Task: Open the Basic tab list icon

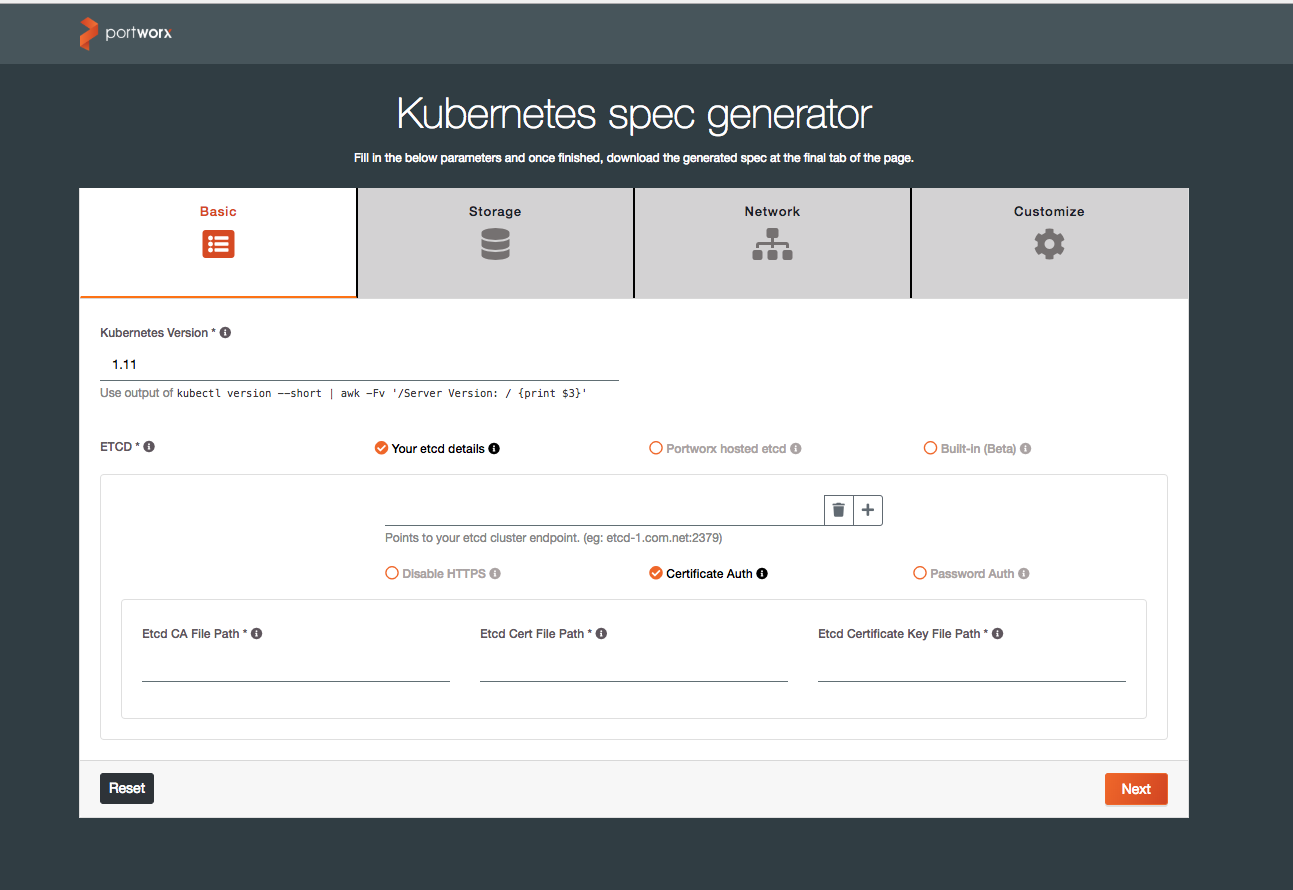Action: click(218, 244)
